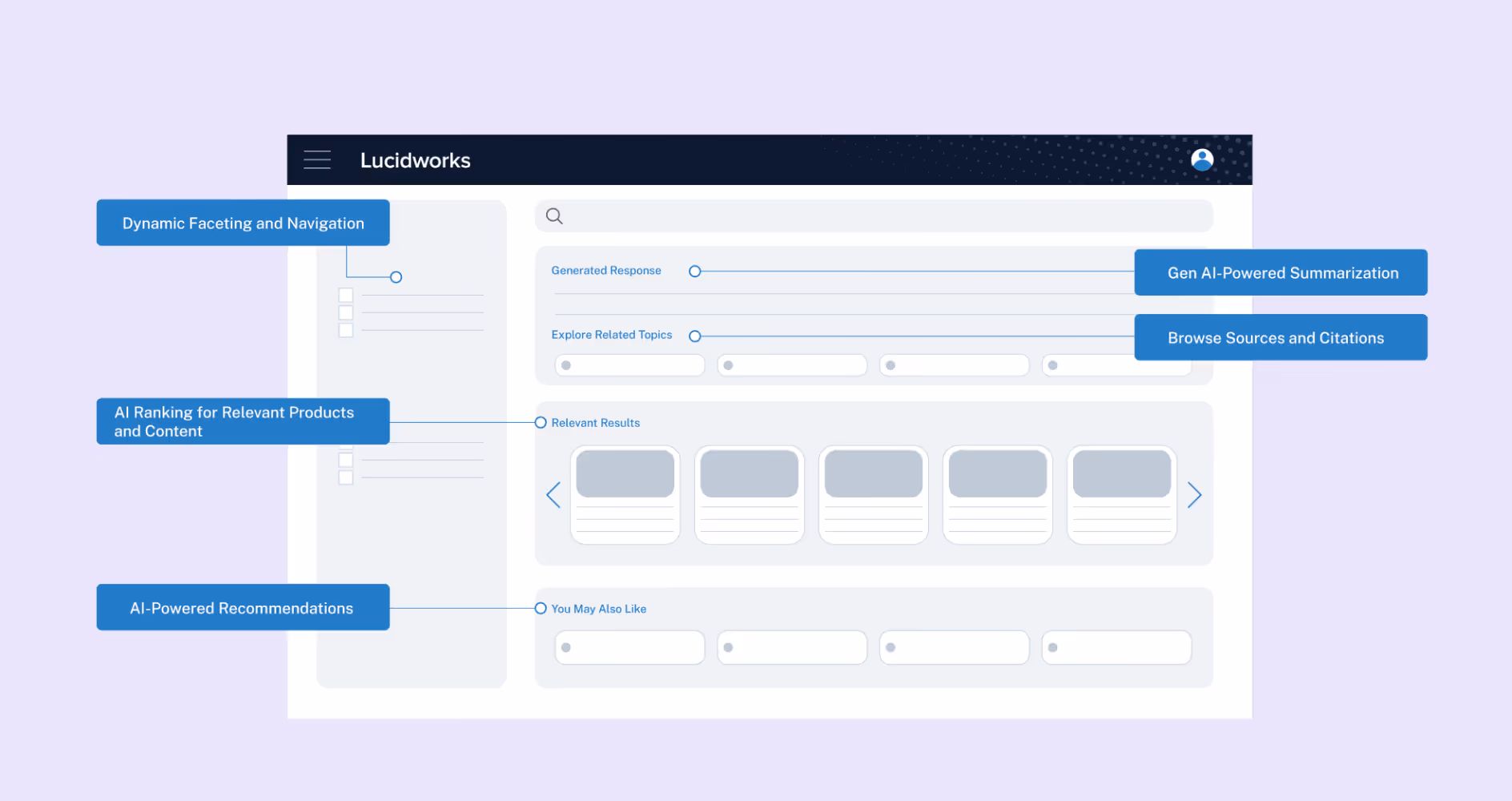The image size is (1512, 801).
Task: Click the Browse Sources and Citations button
Action: (x=1280, y=337)
